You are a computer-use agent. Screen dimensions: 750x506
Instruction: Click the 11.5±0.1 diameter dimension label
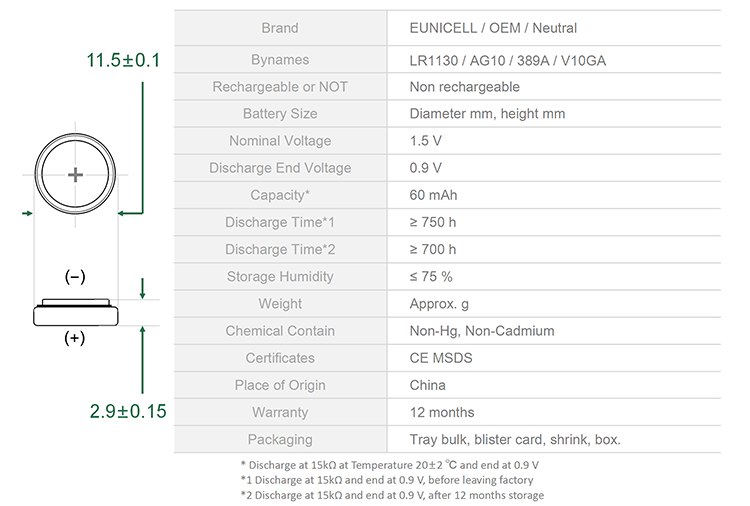coord(123,60)
